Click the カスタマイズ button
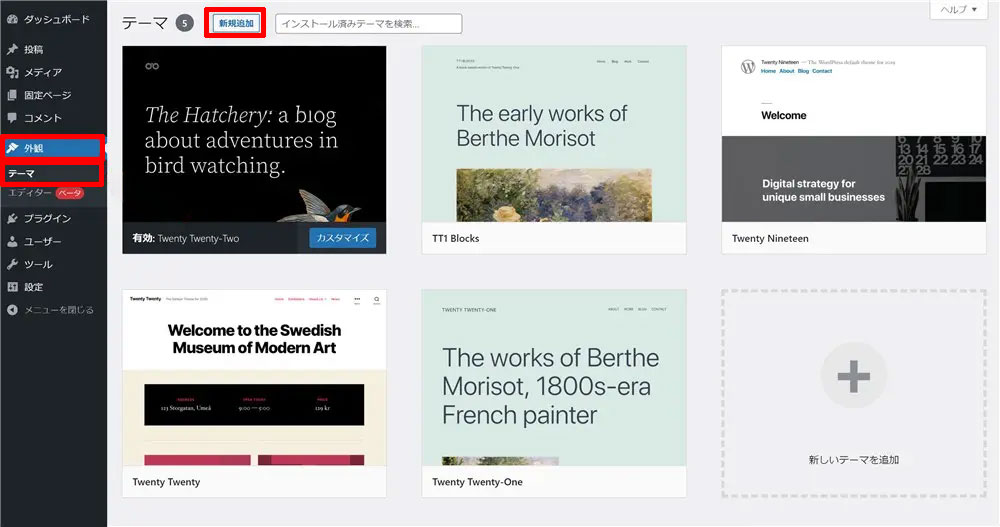 tap(342, 238)
